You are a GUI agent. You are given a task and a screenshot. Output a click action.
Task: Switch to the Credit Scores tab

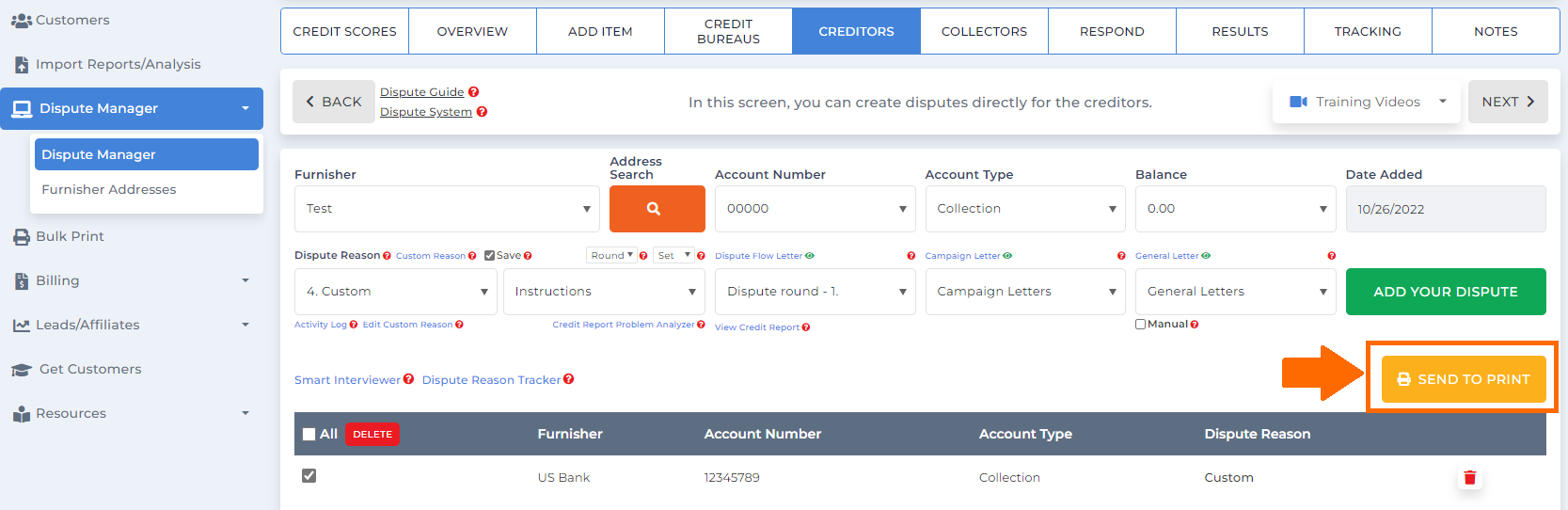[344, 31]
